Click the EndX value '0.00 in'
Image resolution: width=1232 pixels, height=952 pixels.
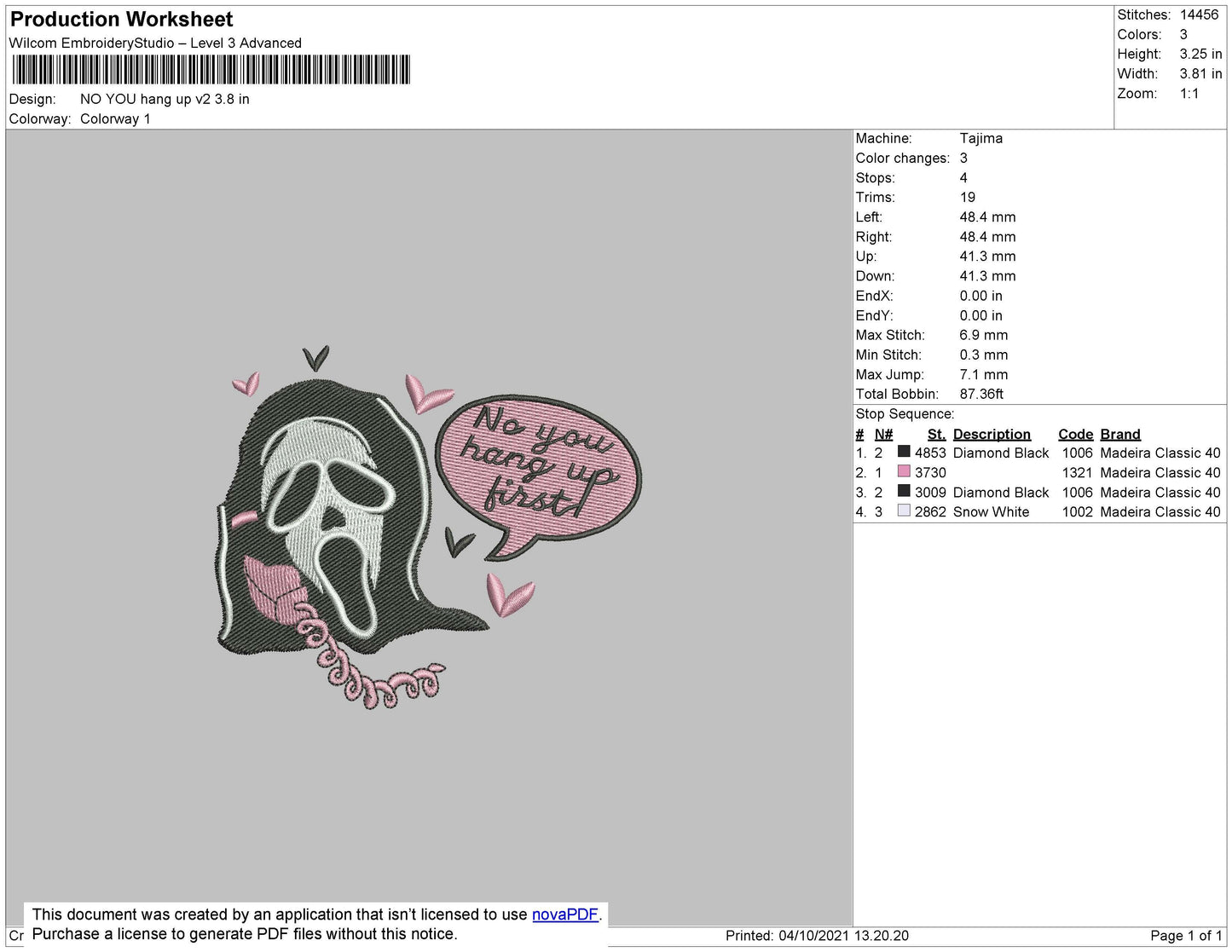coord(980,297)
